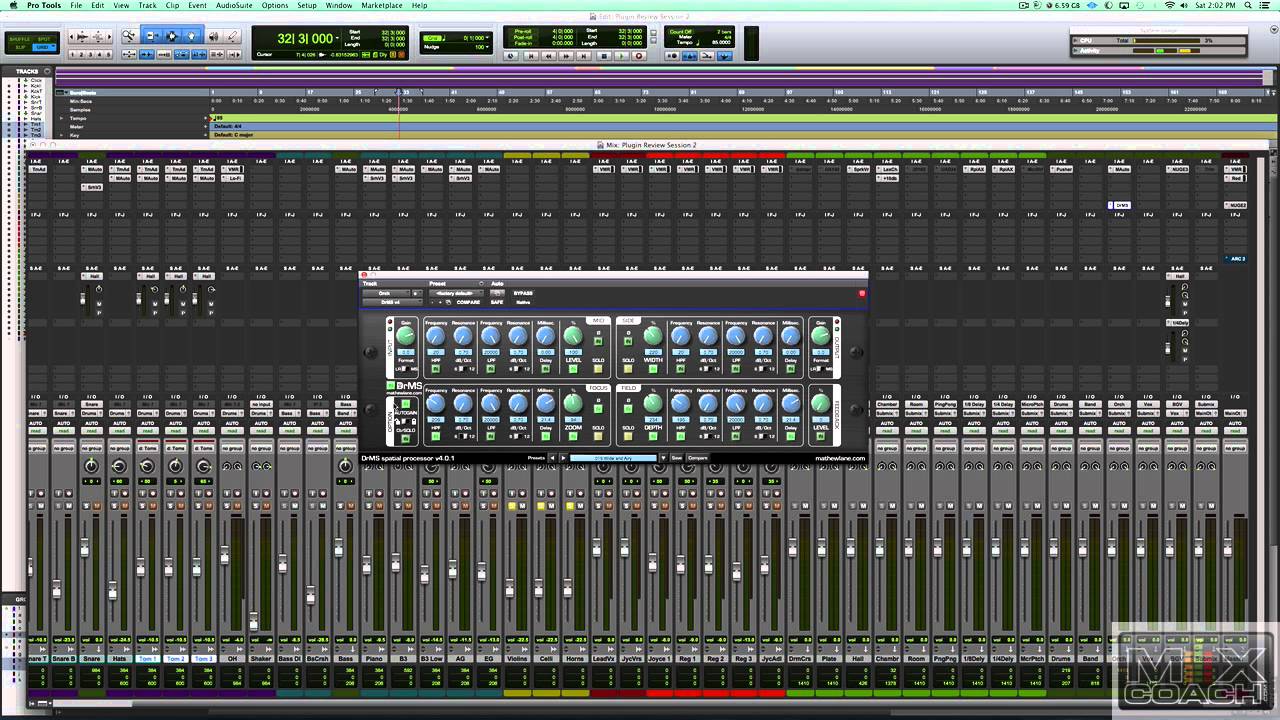Click the preset name field in the DrMS bar
Image resolution: width=1280 pixels, height=720 pixels.
[x=613, y=458]
